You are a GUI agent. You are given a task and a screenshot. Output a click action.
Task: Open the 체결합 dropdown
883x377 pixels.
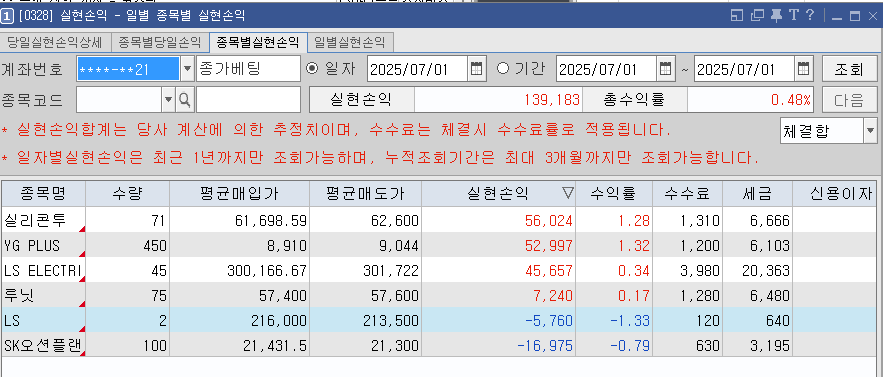(x=869, y=131)
